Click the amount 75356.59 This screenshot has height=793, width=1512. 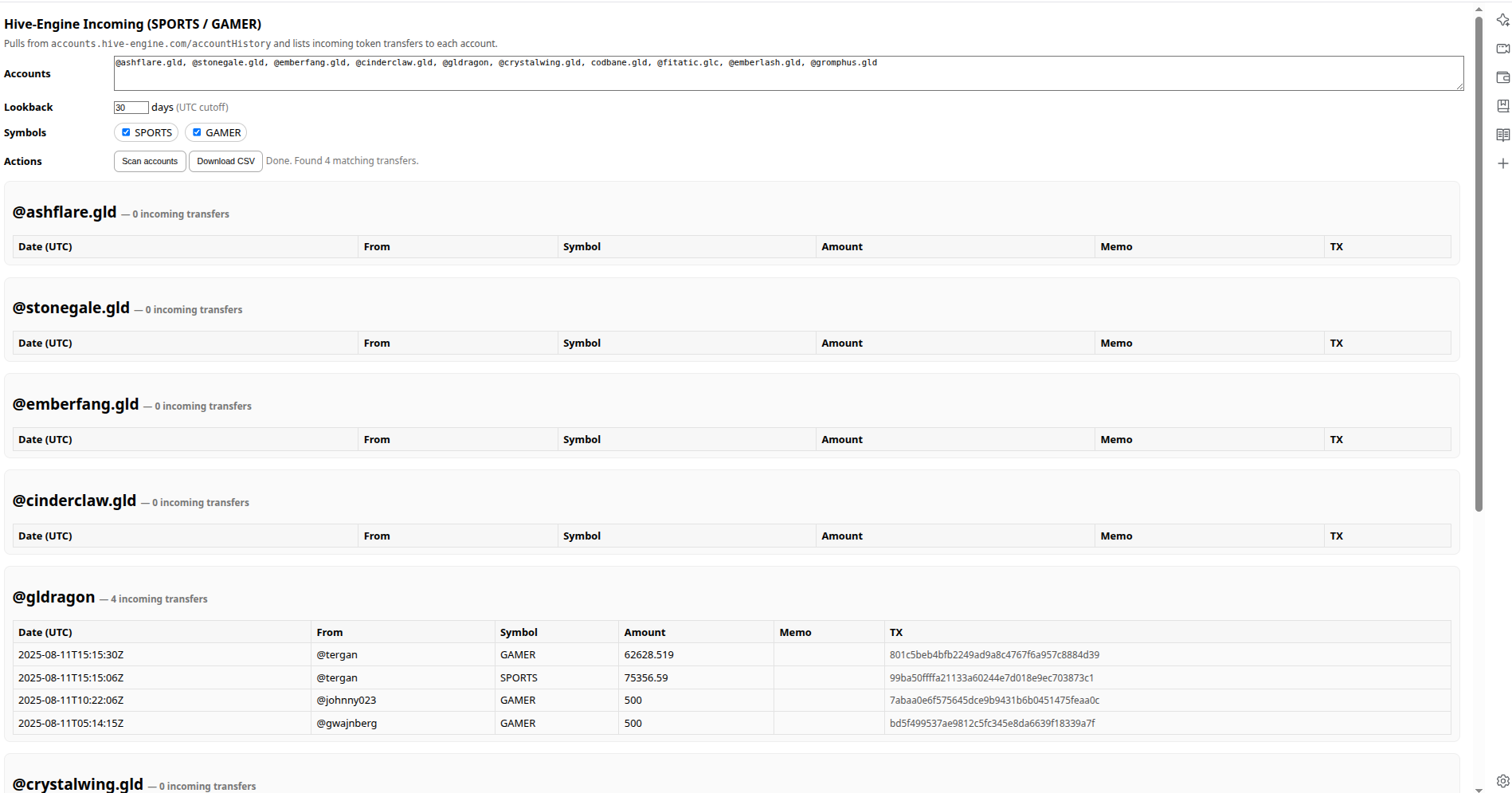pyautogui.click(x=646, y=678)
